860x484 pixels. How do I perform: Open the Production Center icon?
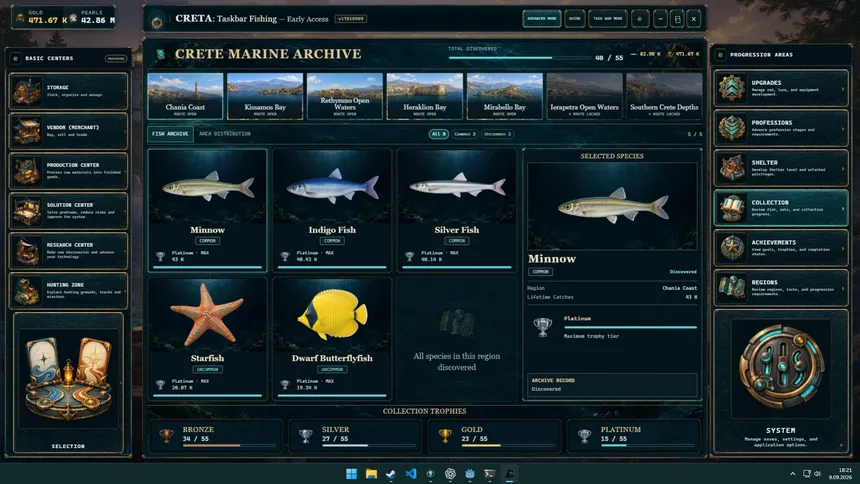click(27, 171)
